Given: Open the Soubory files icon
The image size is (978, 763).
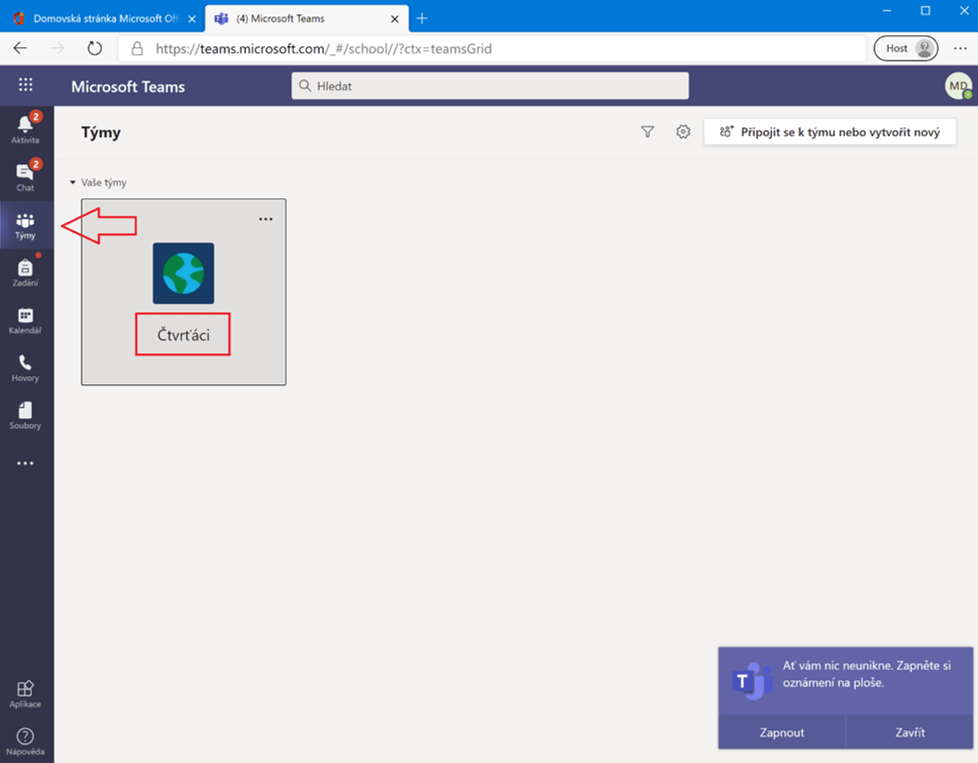Looking at the screenshot, I should [x=26, y=415].
